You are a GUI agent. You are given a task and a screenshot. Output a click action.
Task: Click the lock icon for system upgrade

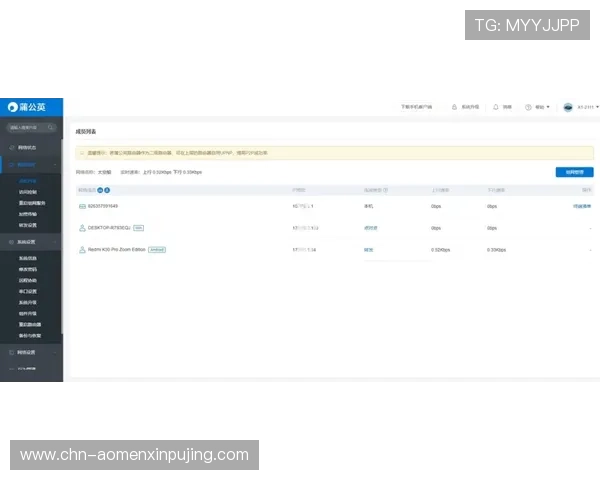click(x=454, y=106)
